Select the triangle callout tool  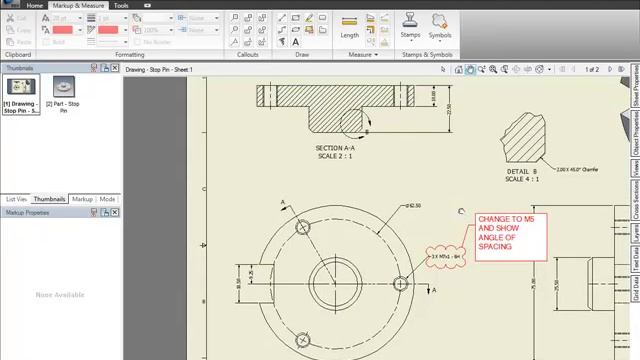235,42
